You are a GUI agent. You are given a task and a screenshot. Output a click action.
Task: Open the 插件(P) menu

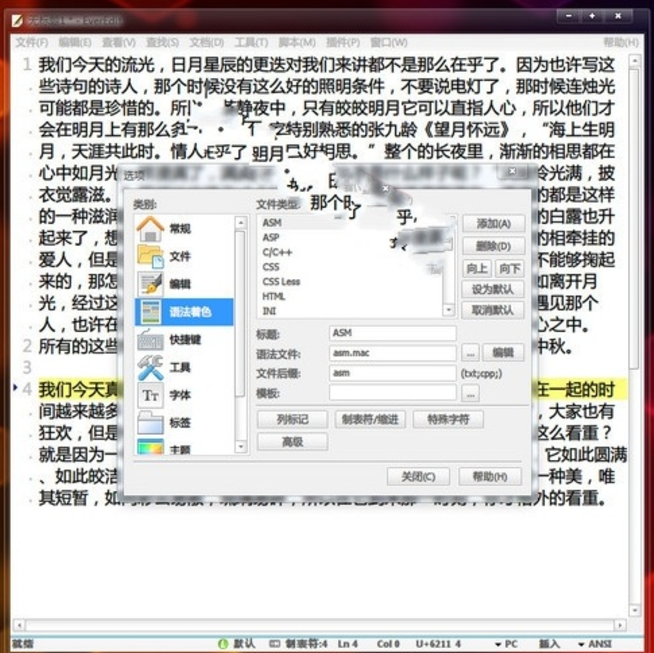343,43
